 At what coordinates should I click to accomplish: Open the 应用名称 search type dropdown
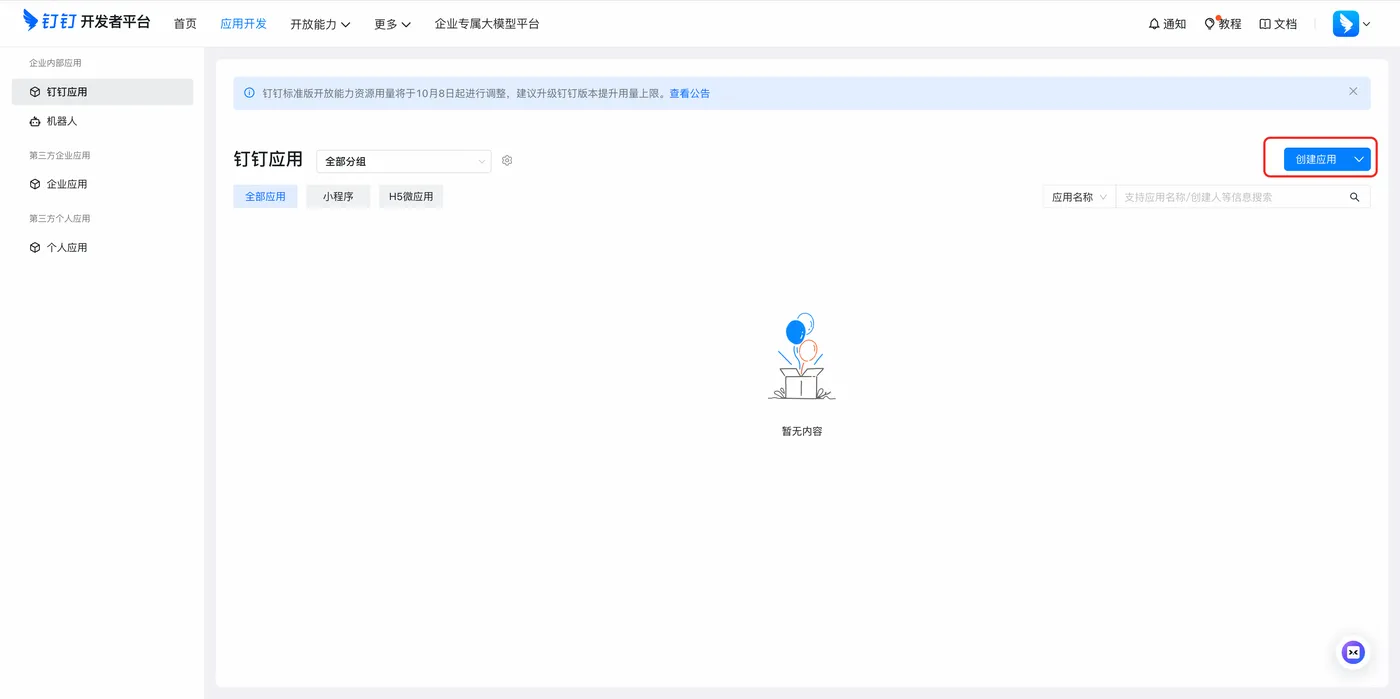(1079, 197)
